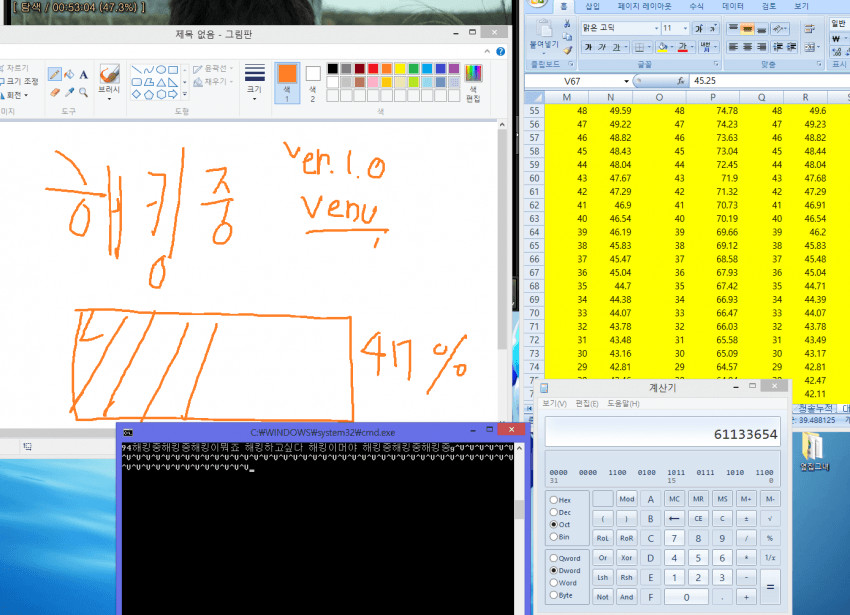Screen dimensions: 850x615
Task: Switch to the 수식 tab in Excel
Action: tap(697, 6)
